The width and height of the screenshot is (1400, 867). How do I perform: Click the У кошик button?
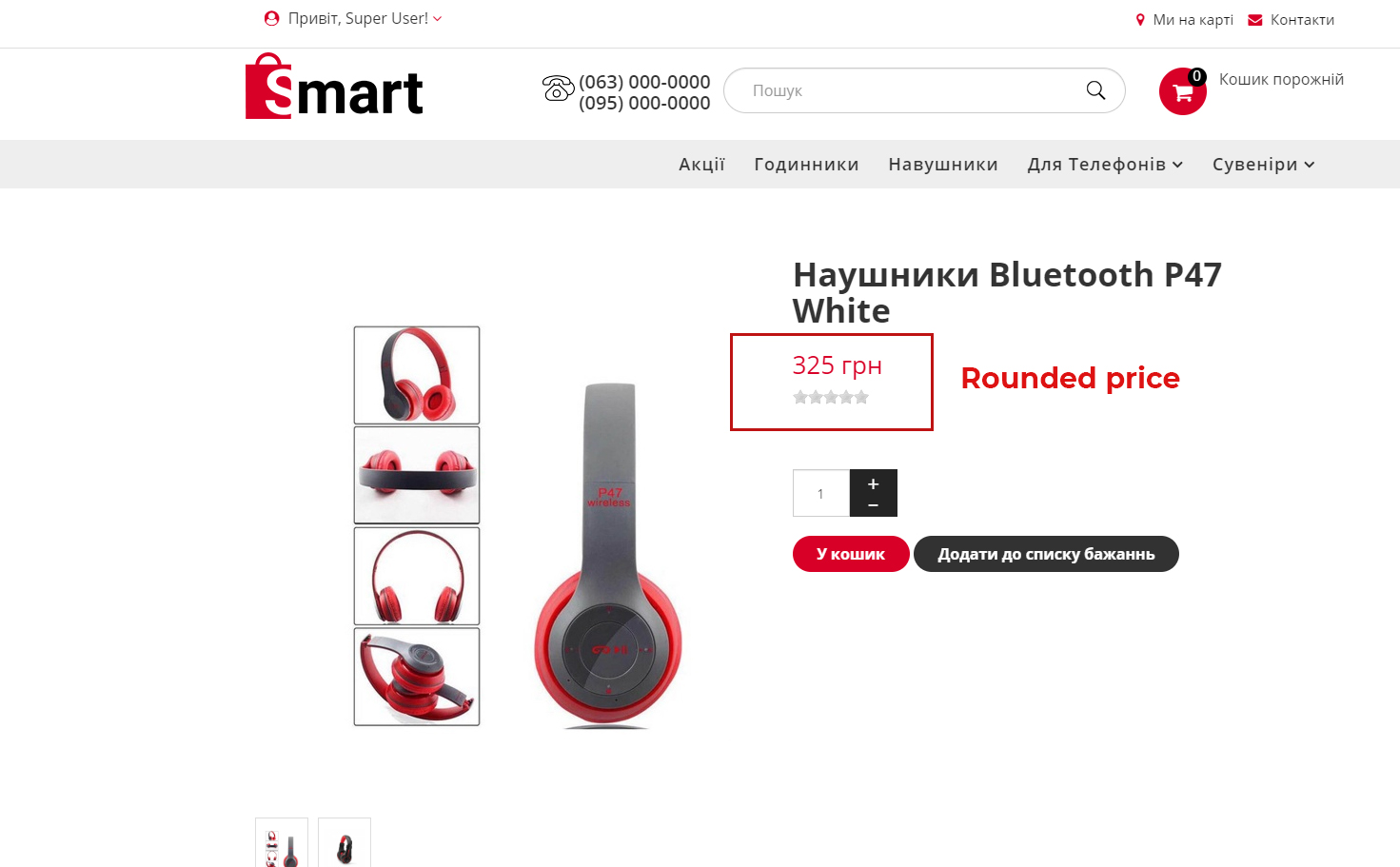click(x=851, y=554)
